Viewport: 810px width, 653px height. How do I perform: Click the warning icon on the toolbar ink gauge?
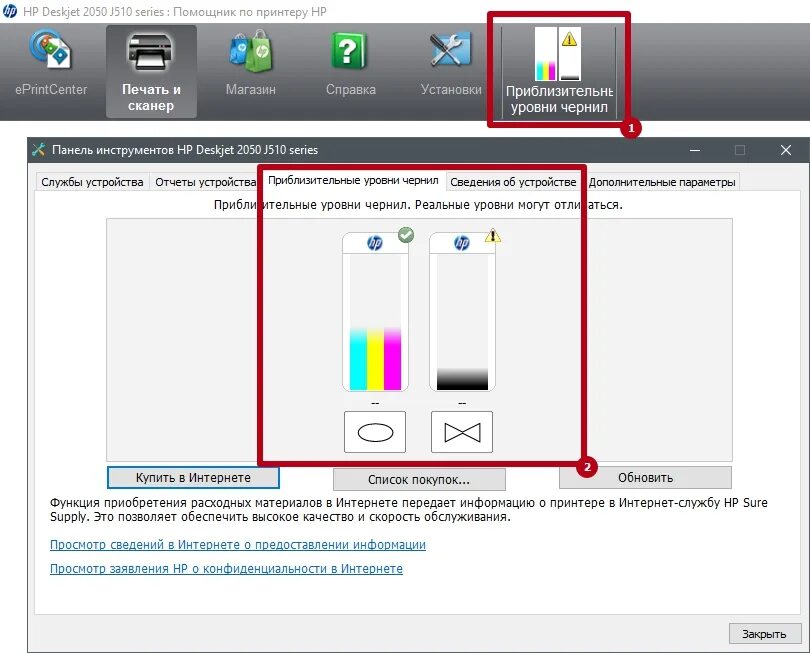pyautogui.click(x=569, y=39)
